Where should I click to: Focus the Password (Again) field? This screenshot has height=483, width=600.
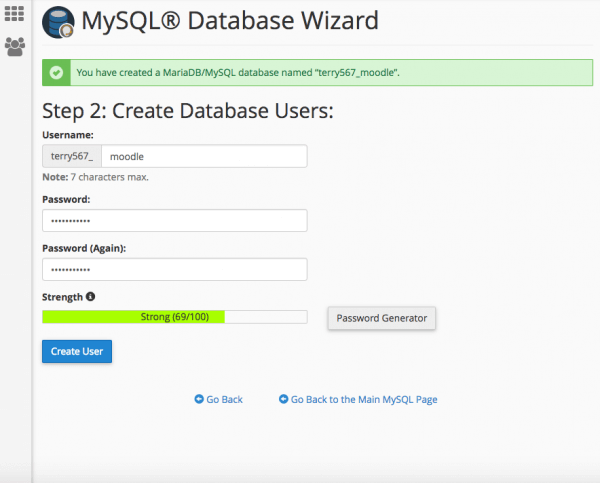174,269
